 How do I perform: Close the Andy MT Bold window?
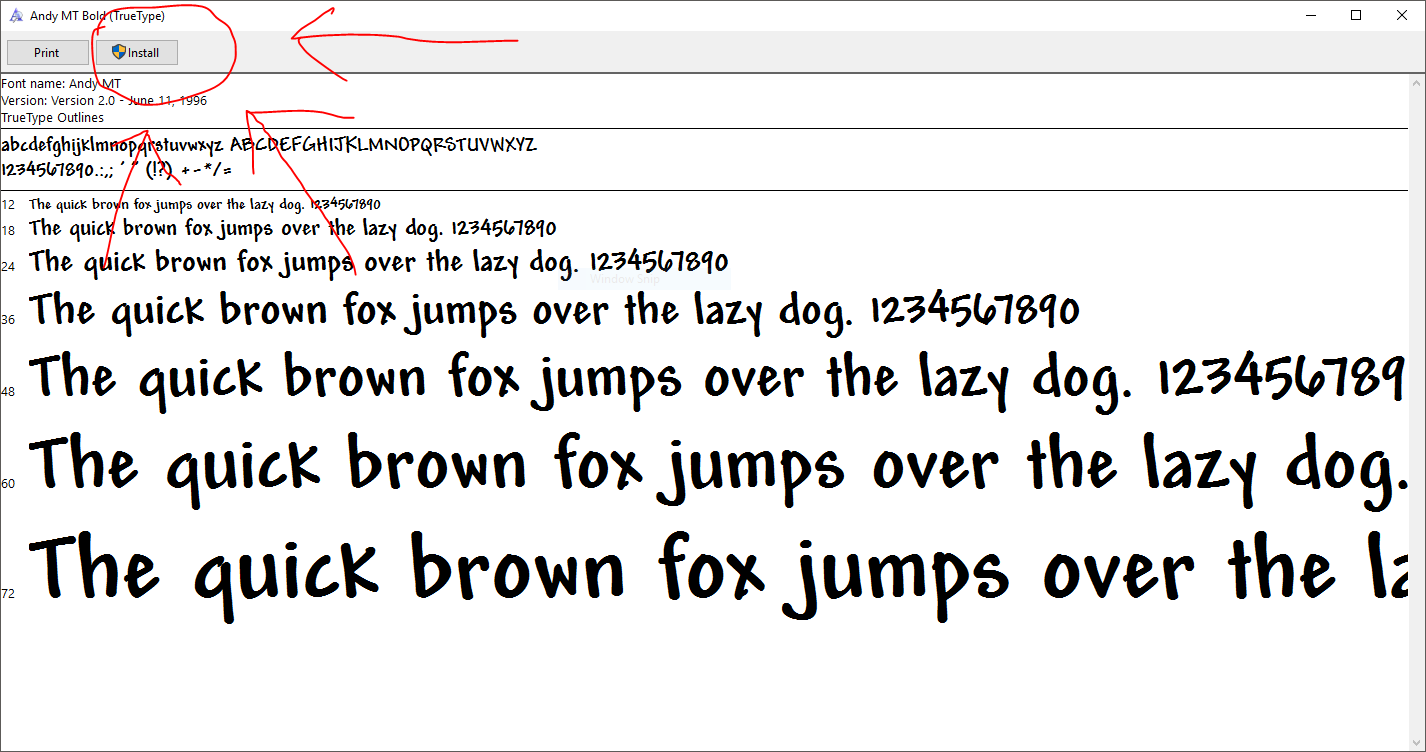point(1402,15)
